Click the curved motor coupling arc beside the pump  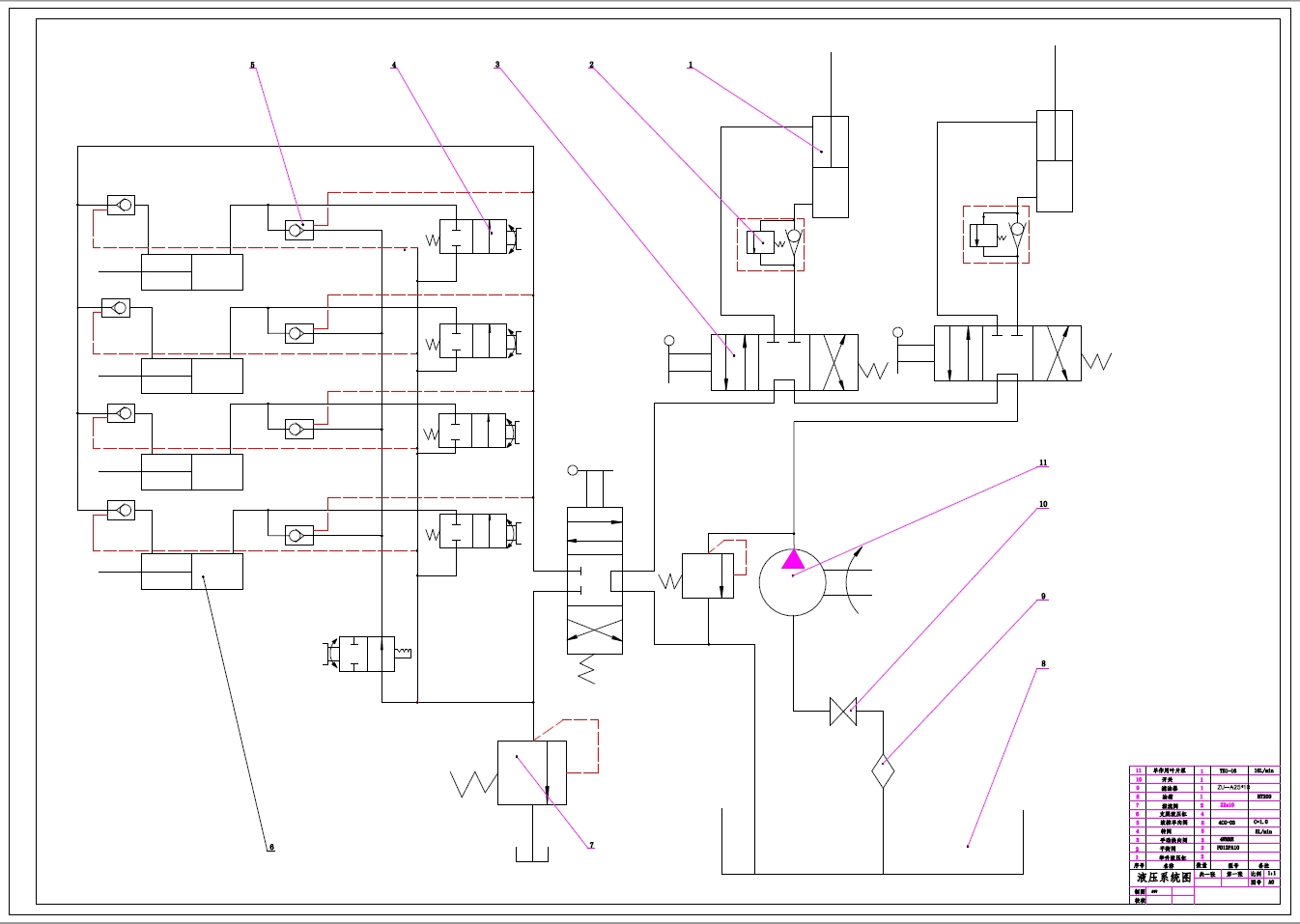853,579
